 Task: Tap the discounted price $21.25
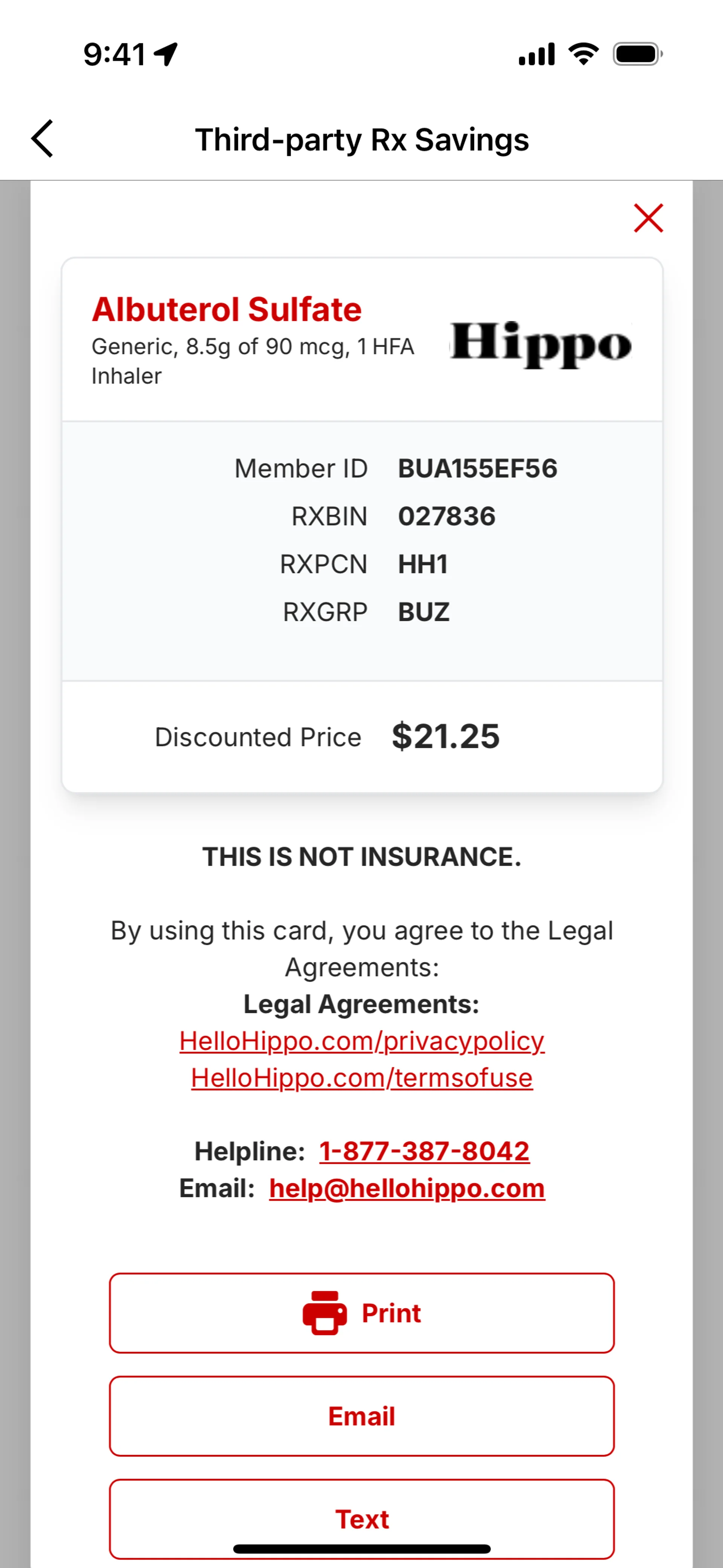(445, 737)
